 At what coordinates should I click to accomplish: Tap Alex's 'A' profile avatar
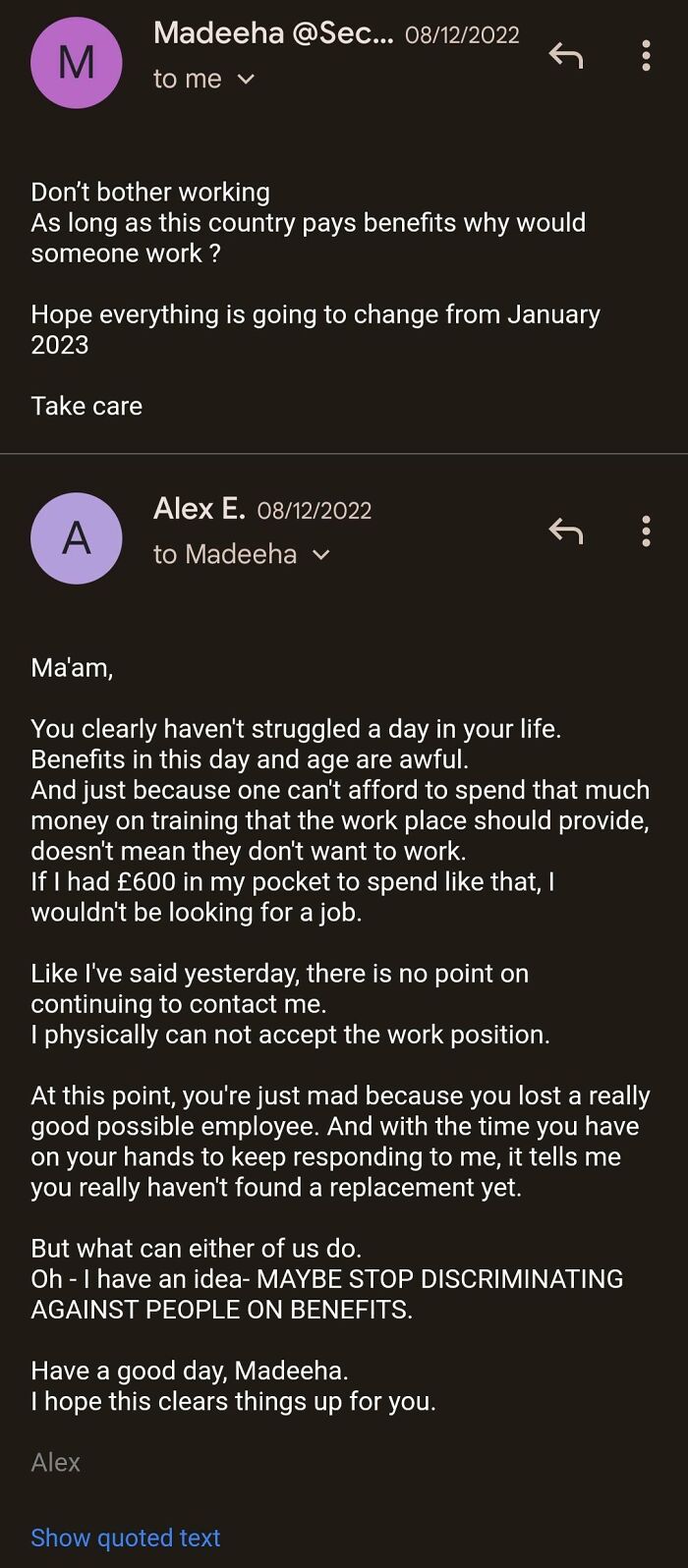[x=76, y=537]
